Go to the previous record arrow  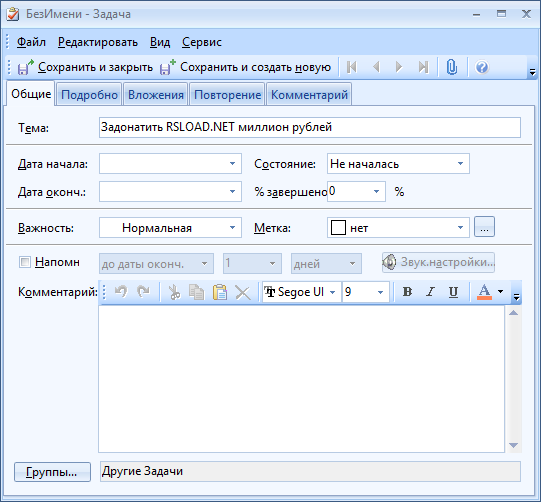pyautogui.click(x=376, y=67)
